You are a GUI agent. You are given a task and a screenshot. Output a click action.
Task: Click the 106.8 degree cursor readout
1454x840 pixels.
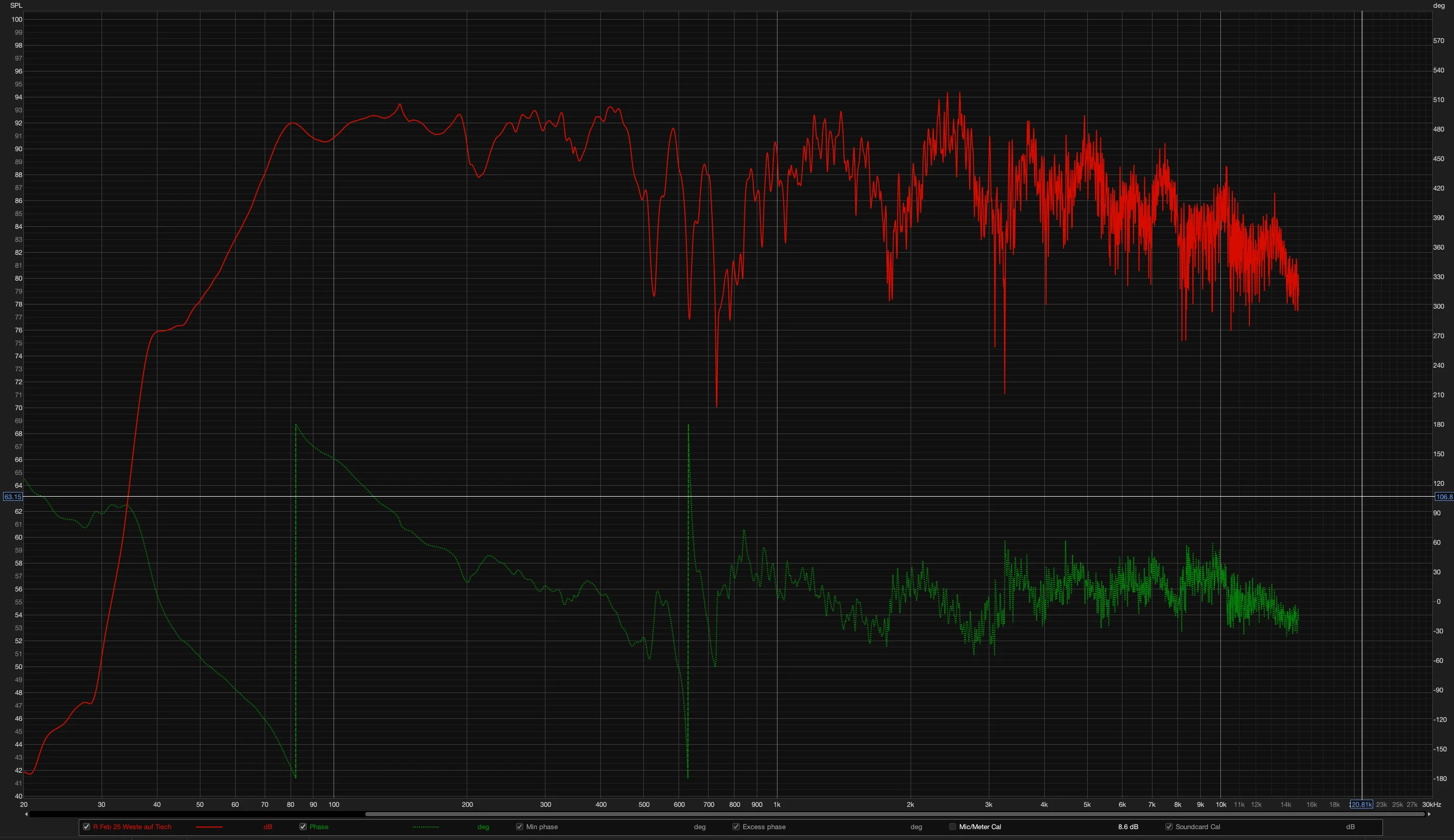tap(1444, 497)
